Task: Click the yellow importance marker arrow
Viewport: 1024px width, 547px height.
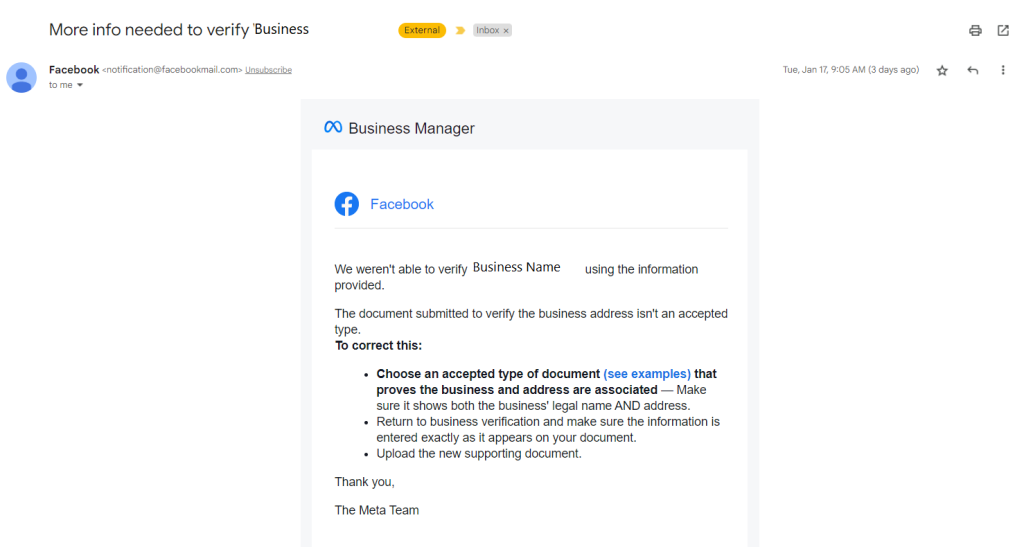Action: coord(460,31)
